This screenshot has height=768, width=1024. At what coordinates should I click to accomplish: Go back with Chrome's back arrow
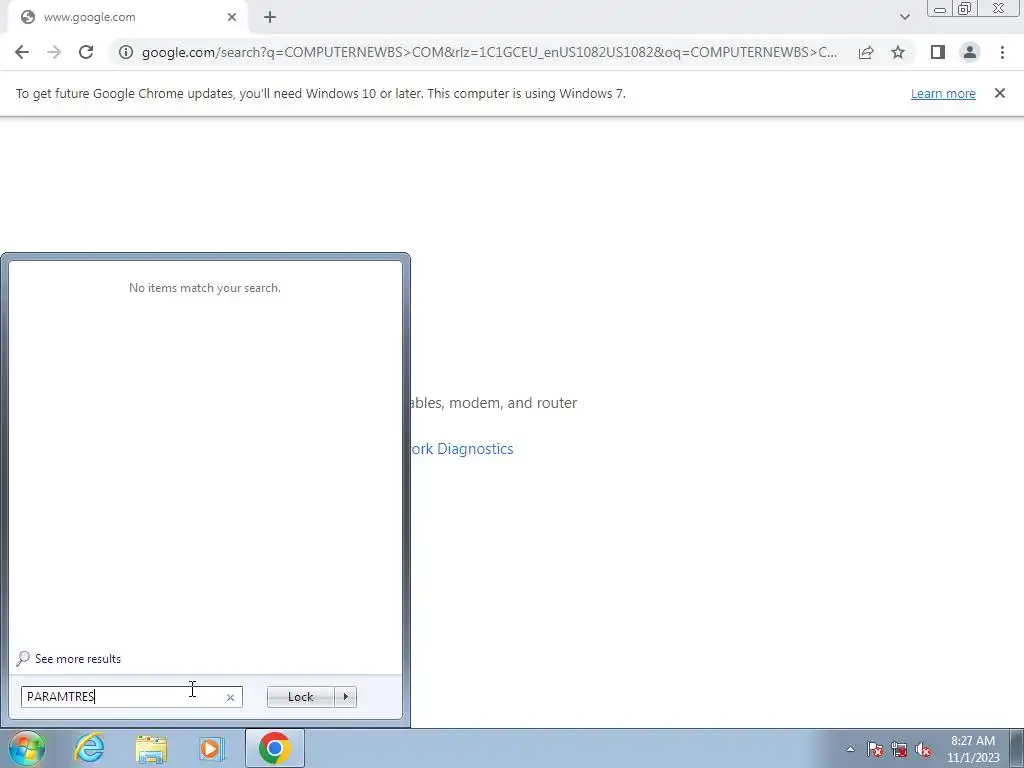tap(22, 52)
